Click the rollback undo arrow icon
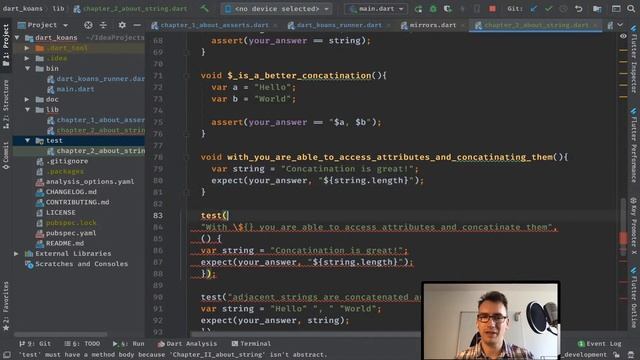 pos(578,9)
